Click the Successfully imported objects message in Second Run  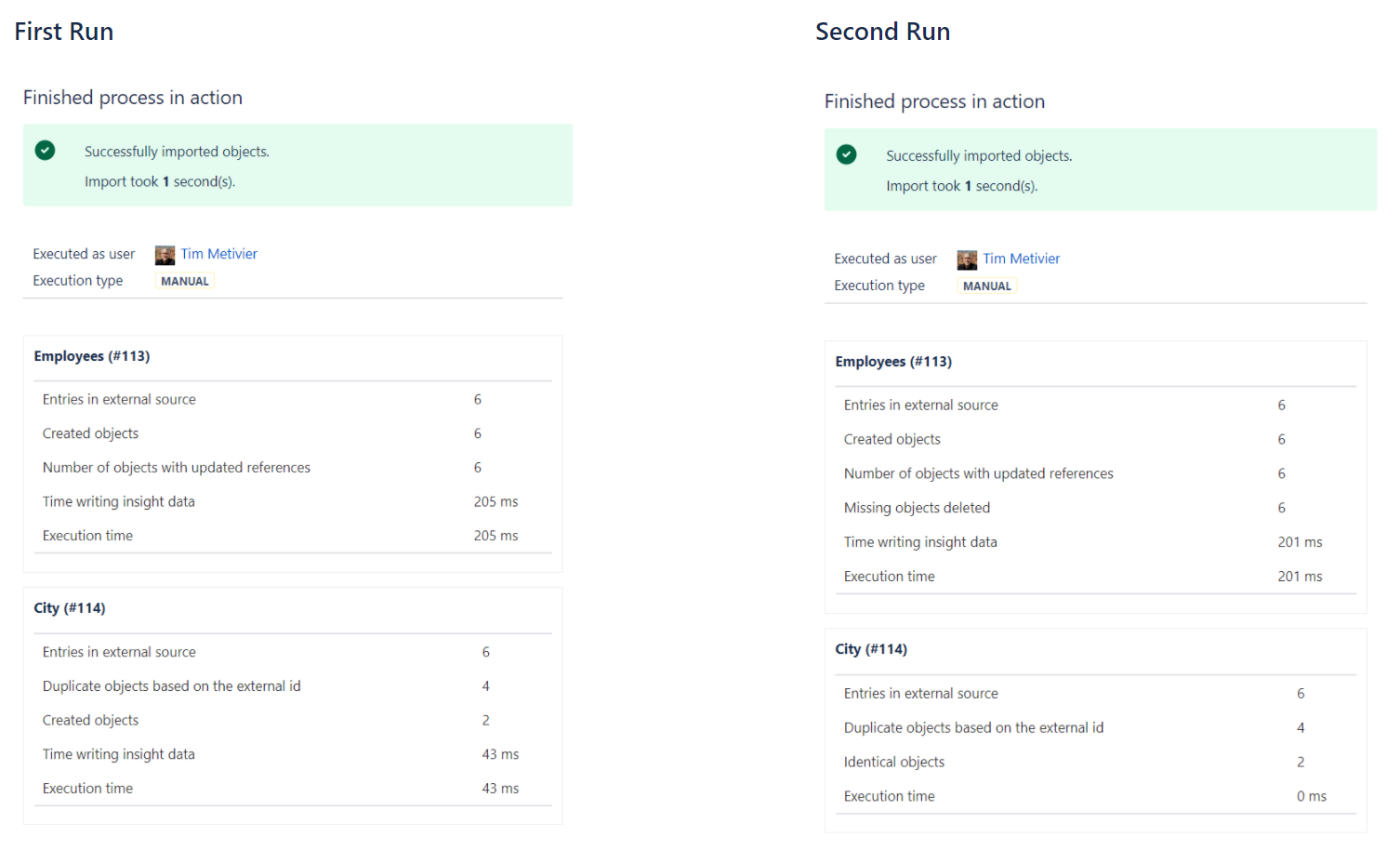coord(979,156)
